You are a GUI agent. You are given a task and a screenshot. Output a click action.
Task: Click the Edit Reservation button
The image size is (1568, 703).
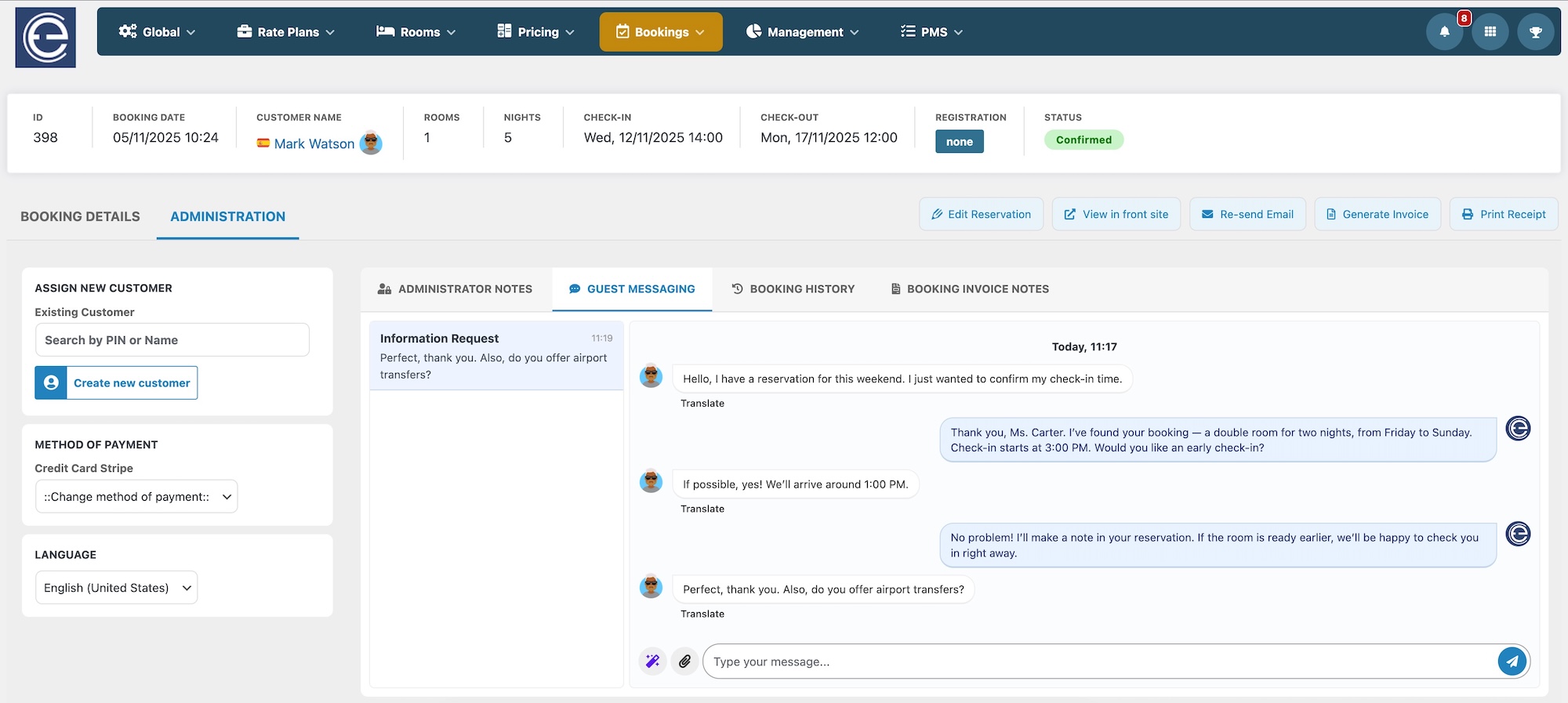pyautogui.click(x=981, y=215)
